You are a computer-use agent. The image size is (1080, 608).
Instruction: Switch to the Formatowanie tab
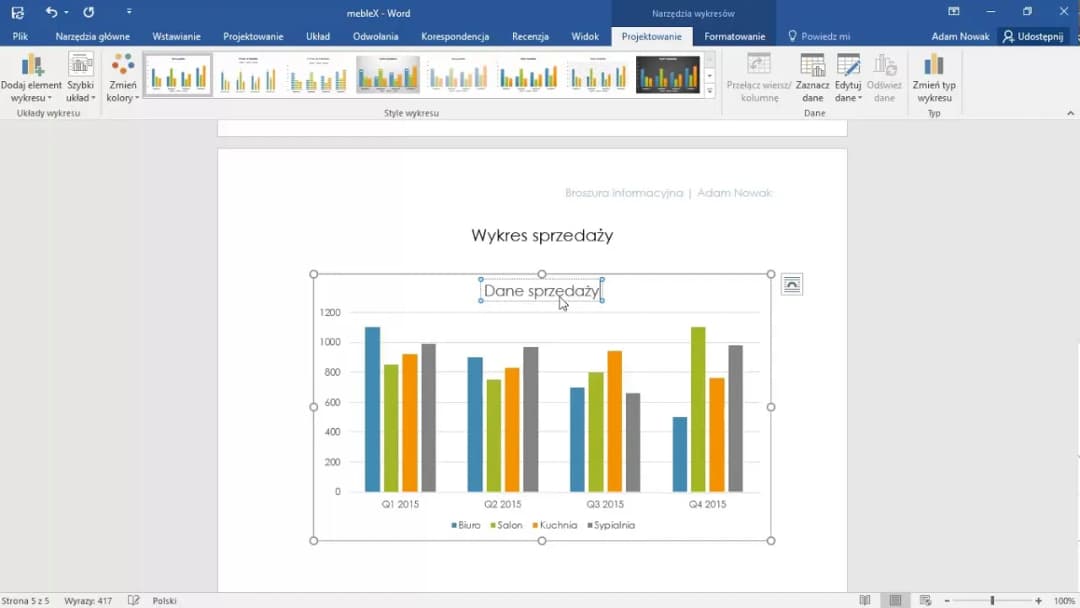click(734, 36)
